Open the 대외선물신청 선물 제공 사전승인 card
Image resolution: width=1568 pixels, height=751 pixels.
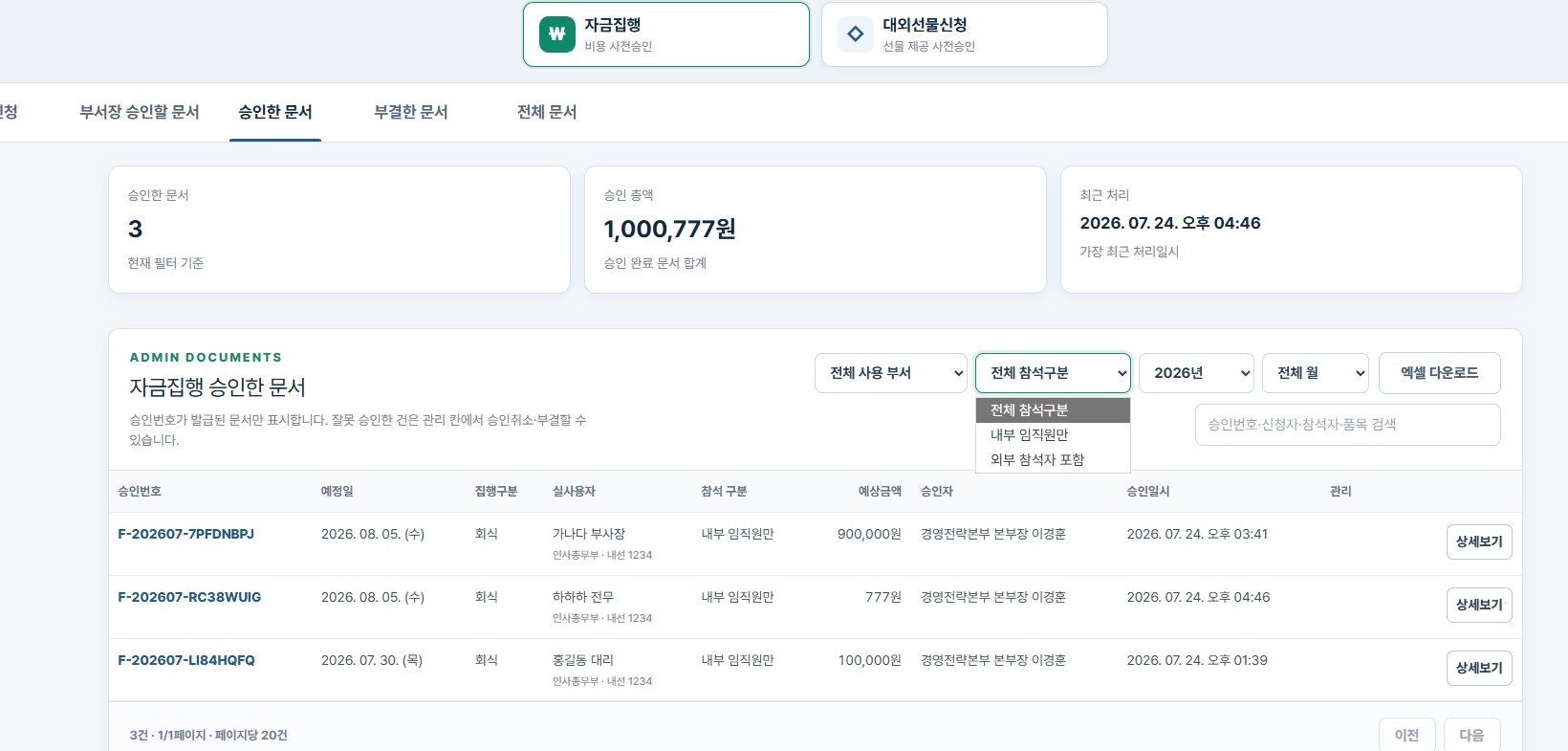click(965, 34)
